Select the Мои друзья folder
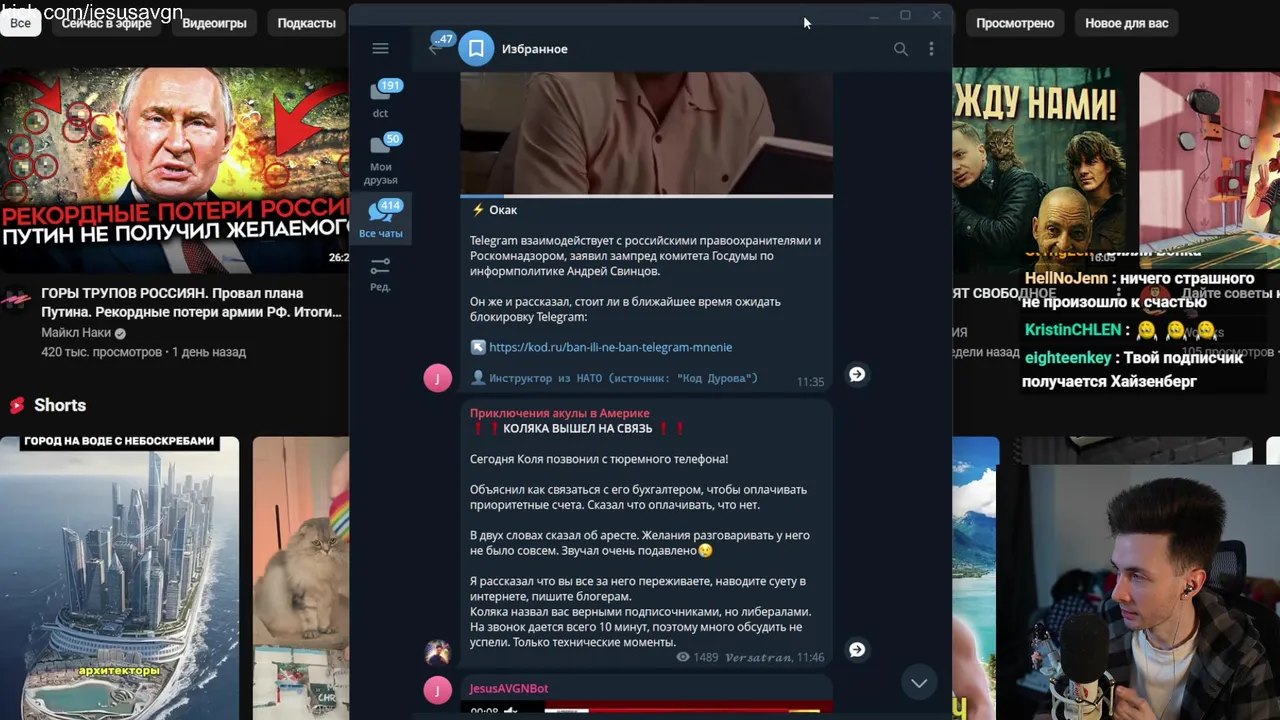 [x=380, y=159]
